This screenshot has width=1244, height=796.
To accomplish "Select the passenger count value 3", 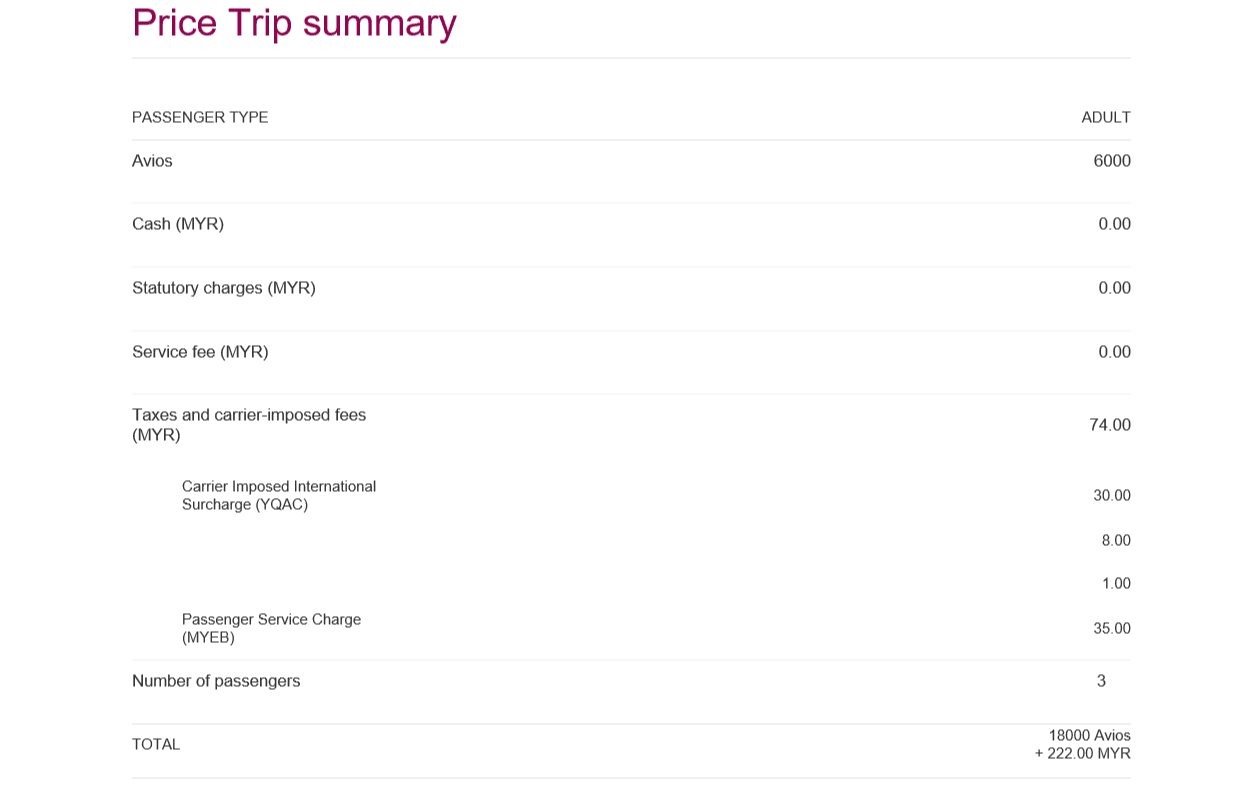I will pos(1101,681).
